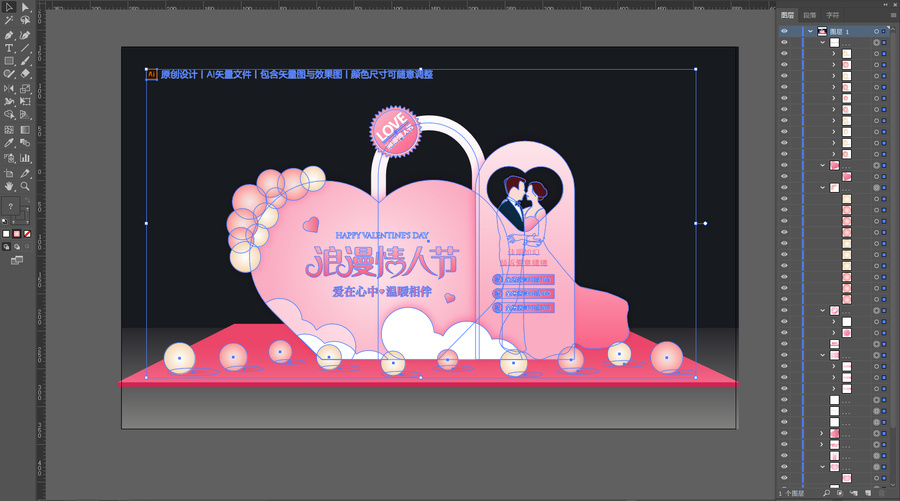The height and width of the screenshot is (501, 900).
Task: Activate the Shape Builder tool
Action: [9, 115]
